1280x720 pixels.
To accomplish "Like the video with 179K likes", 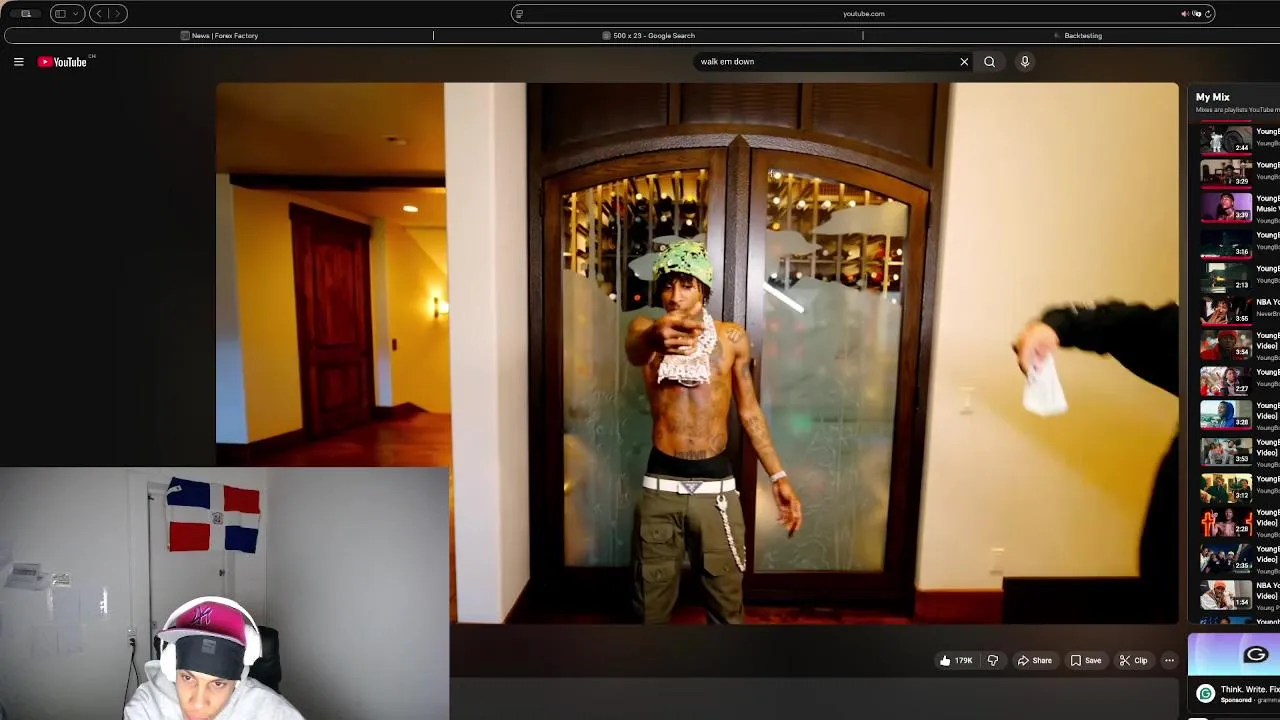I will pyautogui.click(x=955, y=660).
